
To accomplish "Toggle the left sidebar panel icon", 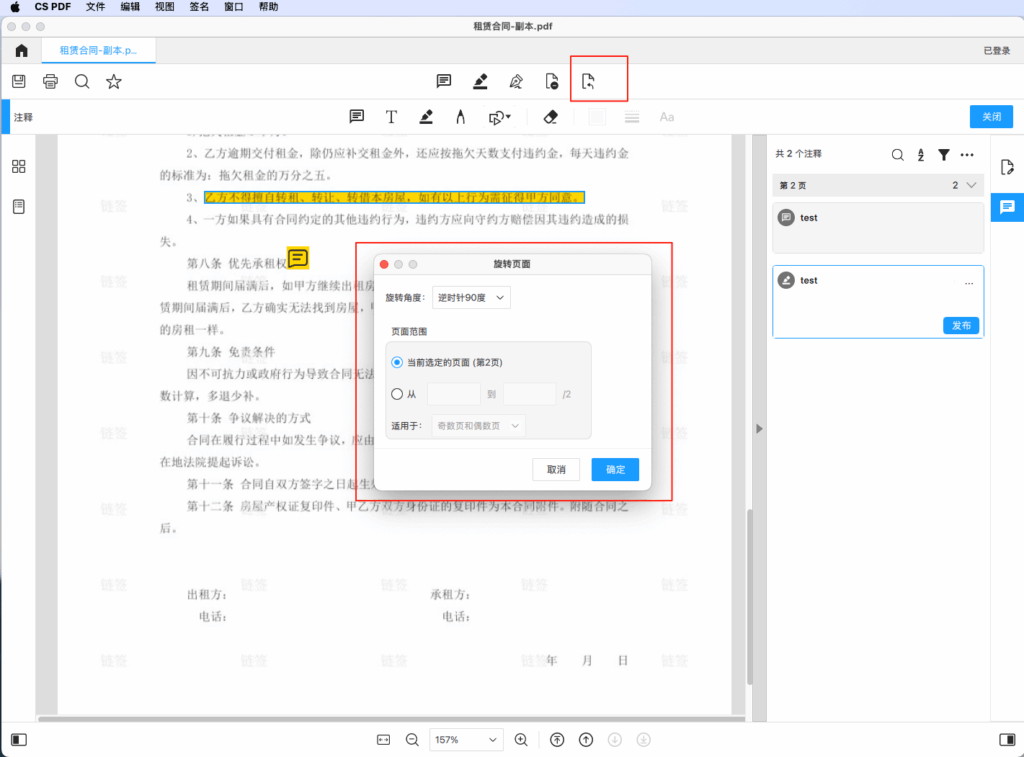I will [19, 739].
